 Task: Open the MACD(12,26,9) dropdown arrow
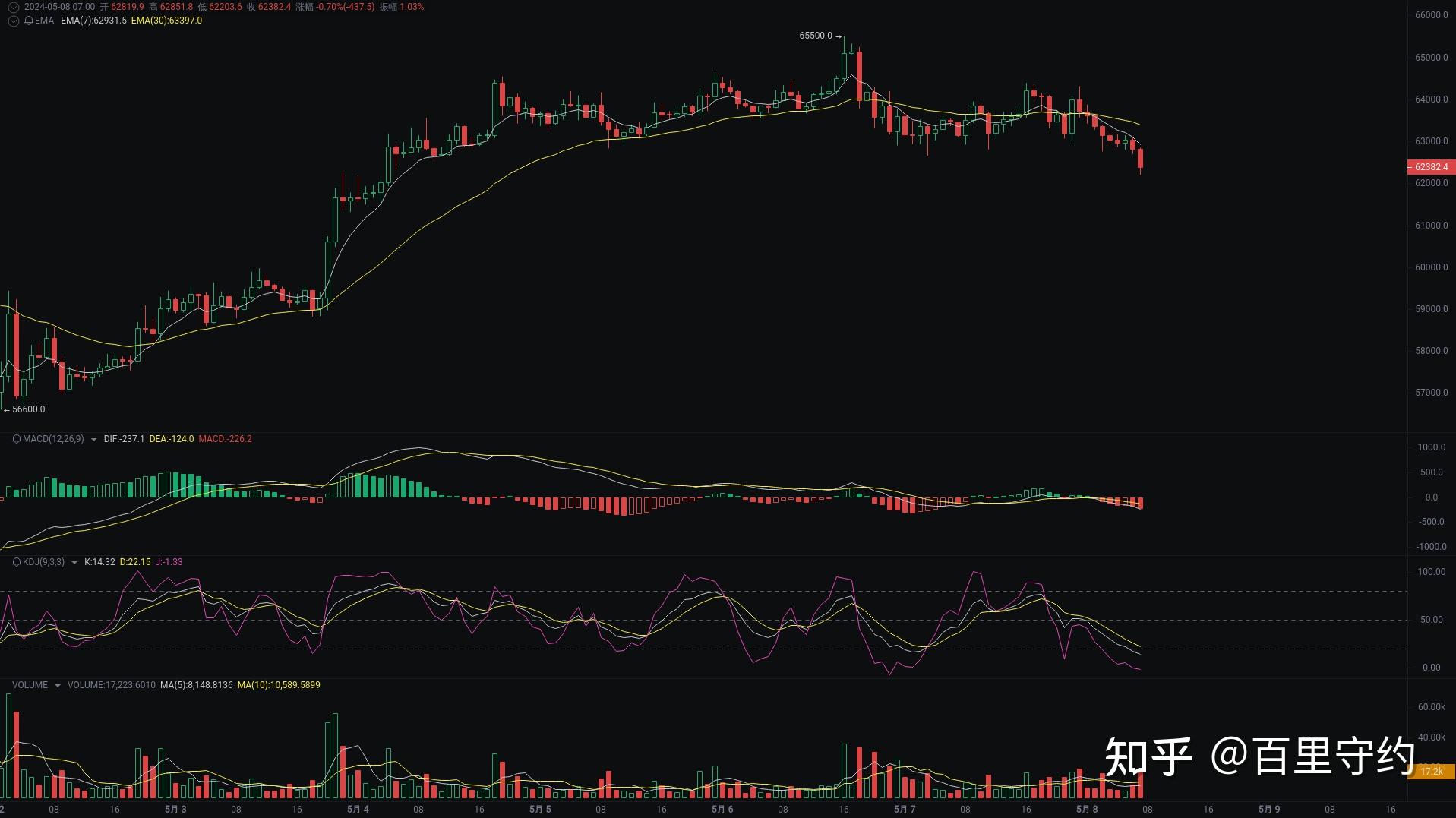93,440
